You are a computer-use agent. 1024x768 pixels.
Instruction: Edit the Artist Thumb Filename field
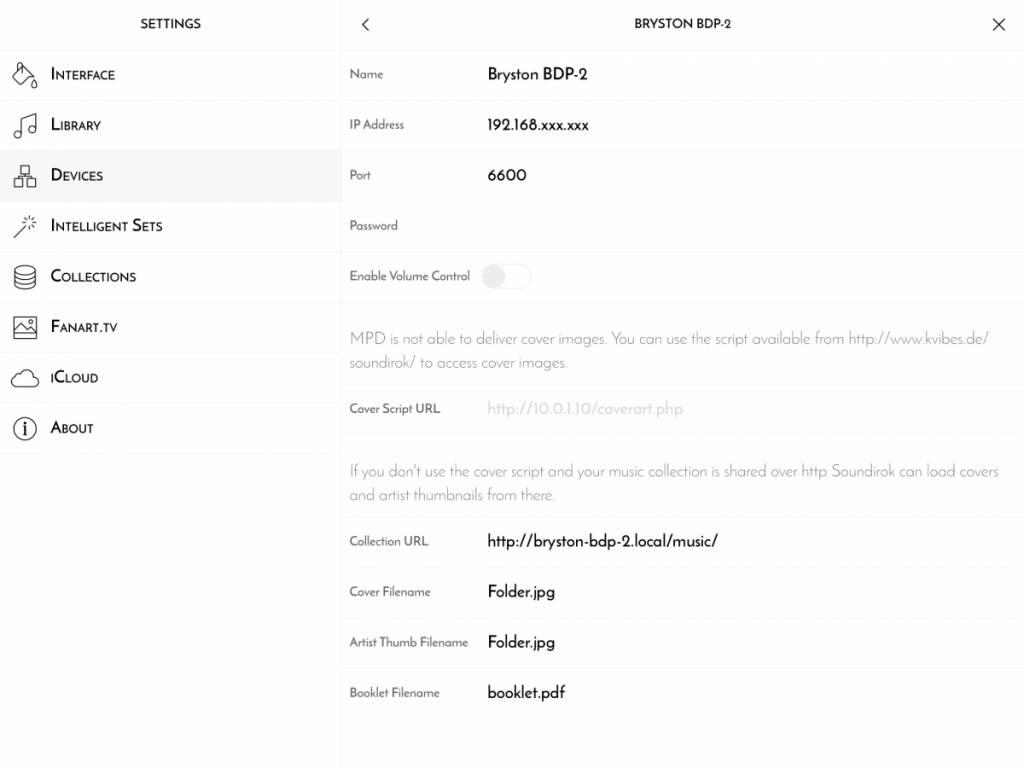point(682,643)
